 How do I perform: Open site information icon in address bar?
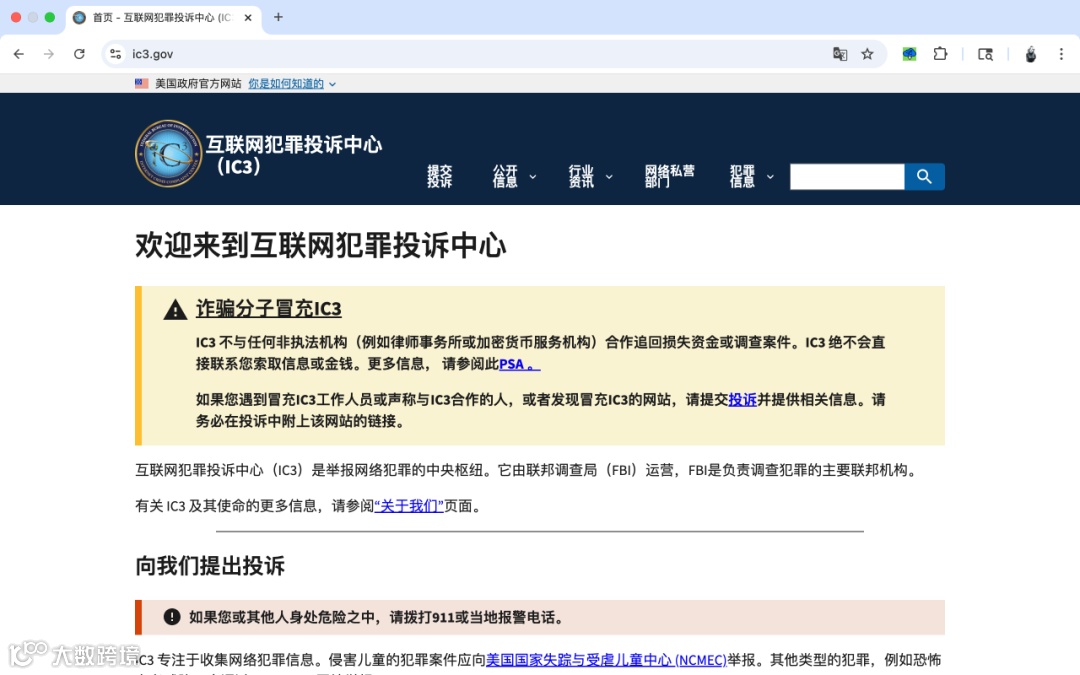point(116,54)
